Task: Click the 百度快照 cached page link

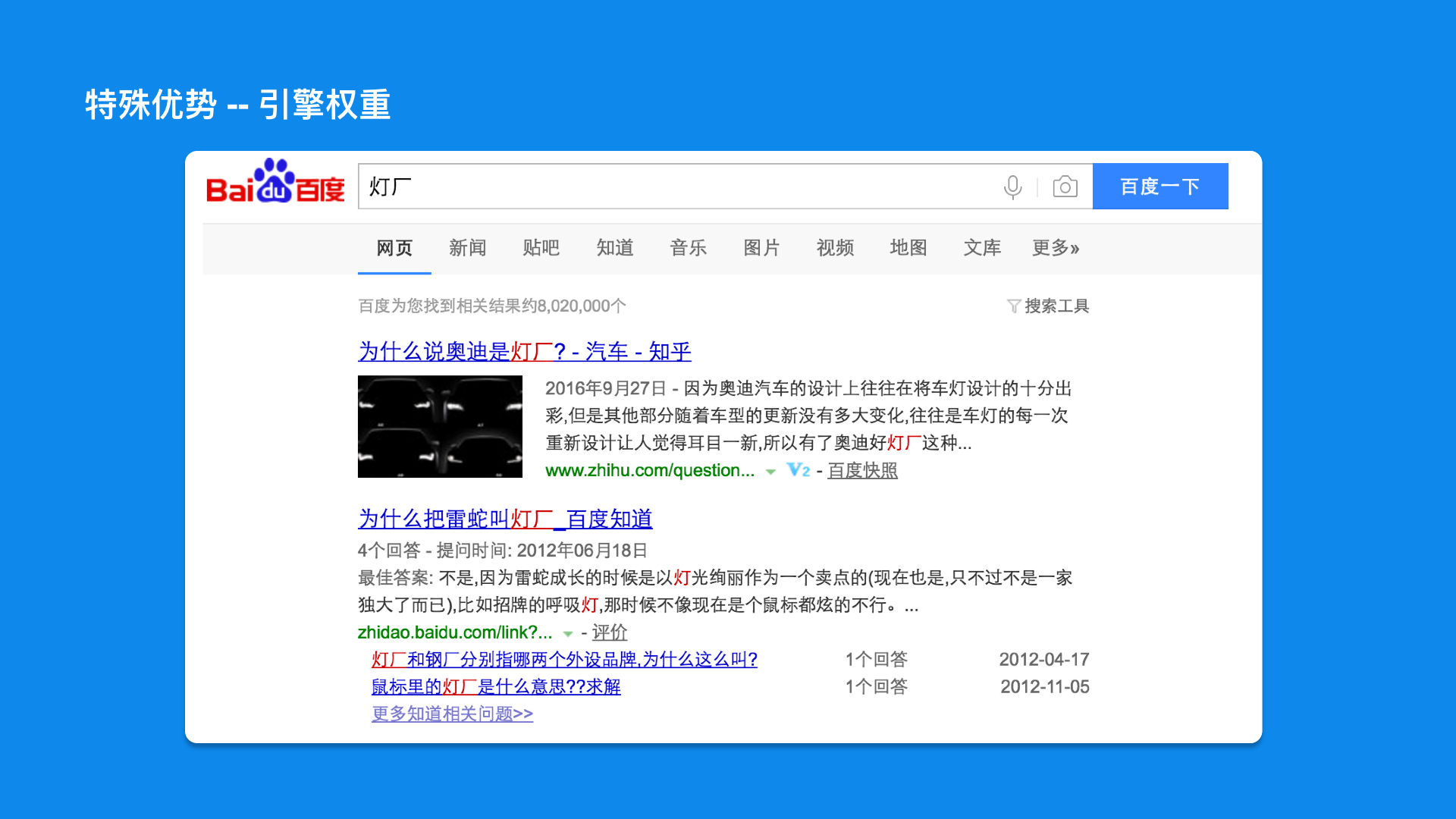Action: [x=862, y=471]
